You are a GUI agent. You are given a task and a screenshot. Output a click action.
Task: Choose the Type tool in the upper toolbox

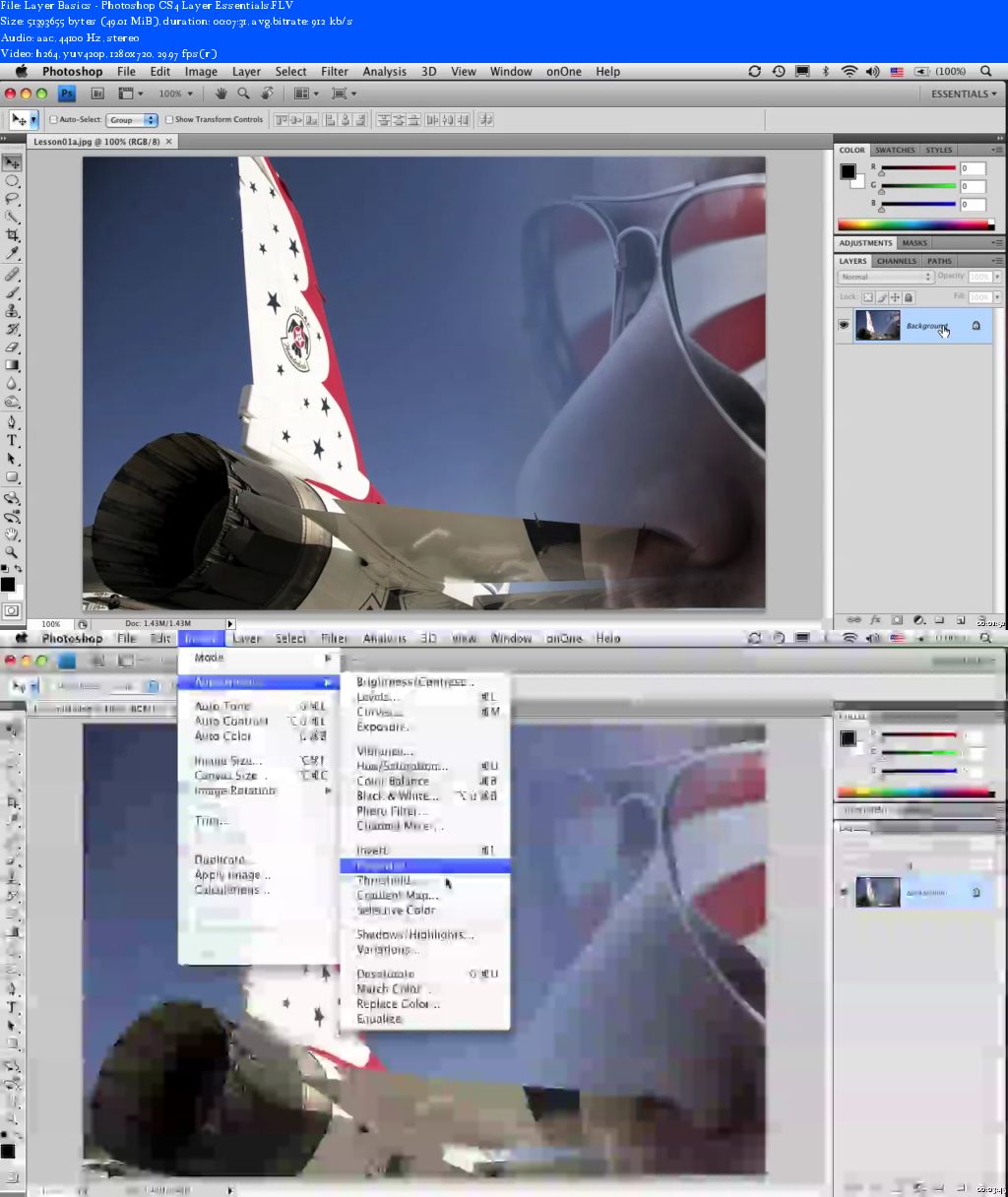[12, 440]
